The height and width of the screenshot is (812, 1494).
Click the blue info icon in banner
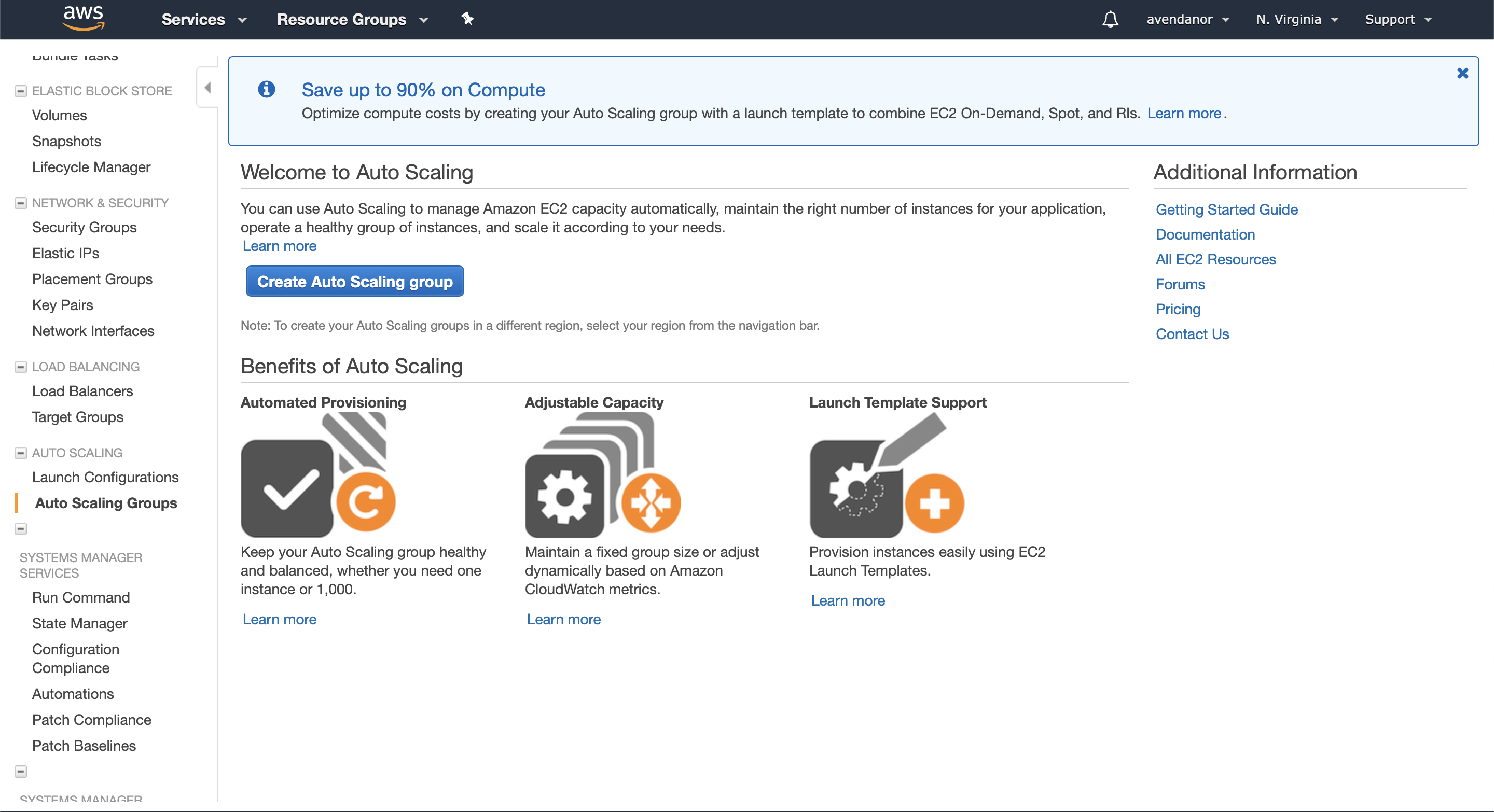[x=266, y=89]
